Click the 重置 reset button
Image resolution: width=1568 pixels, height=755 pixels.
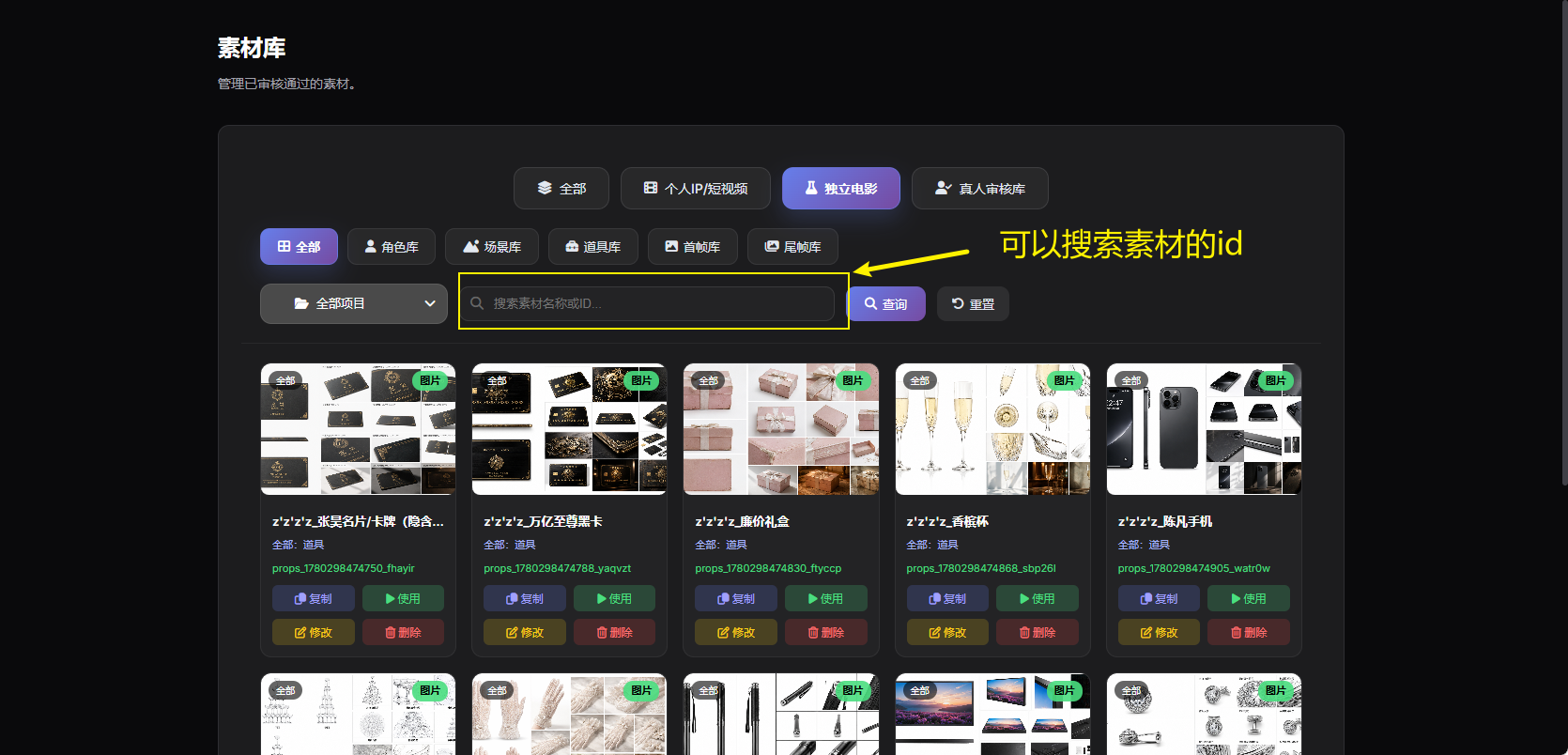click(973, 304)
